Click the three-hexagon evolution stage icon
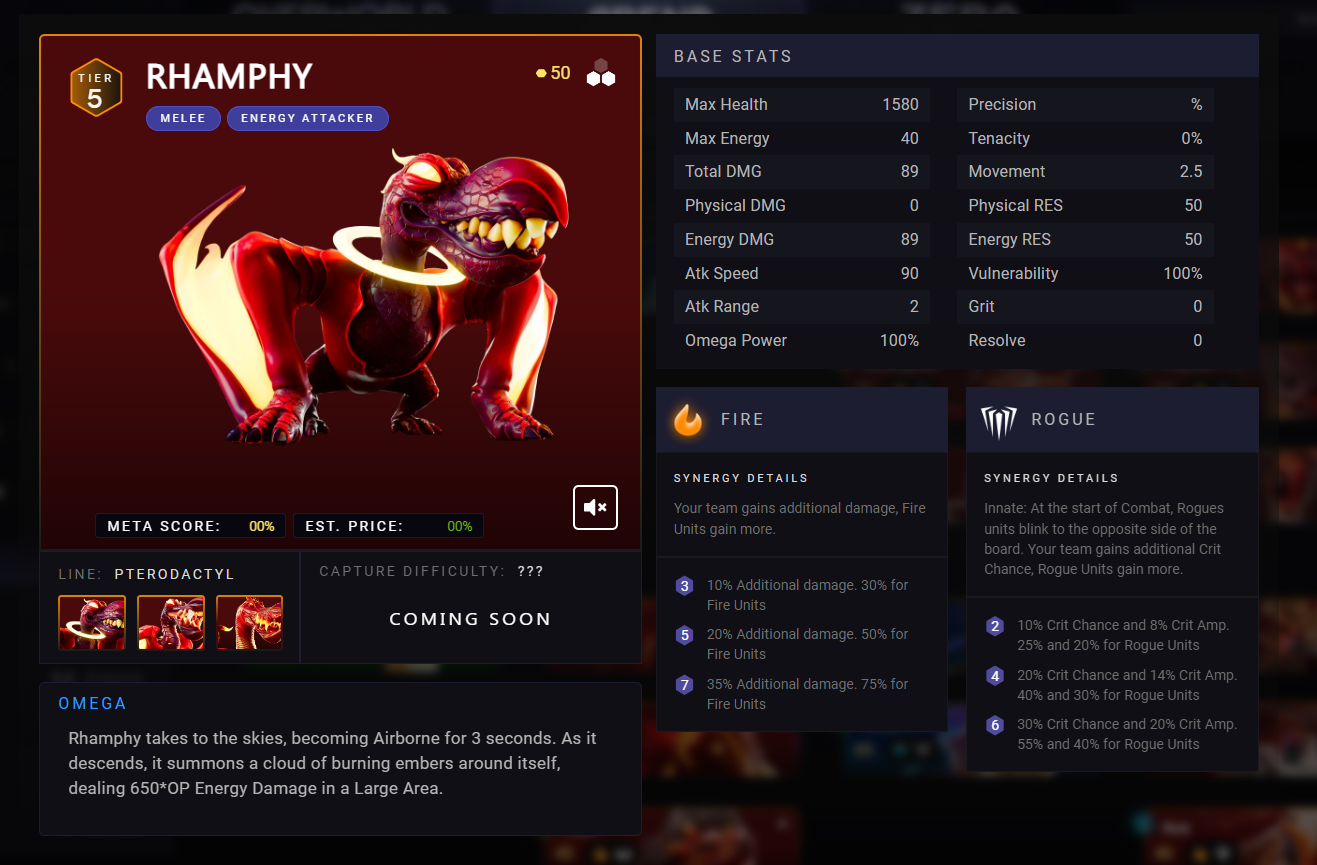Viewport: 1317px width, 865px height. pyautogui.click(x=600, y=72)
